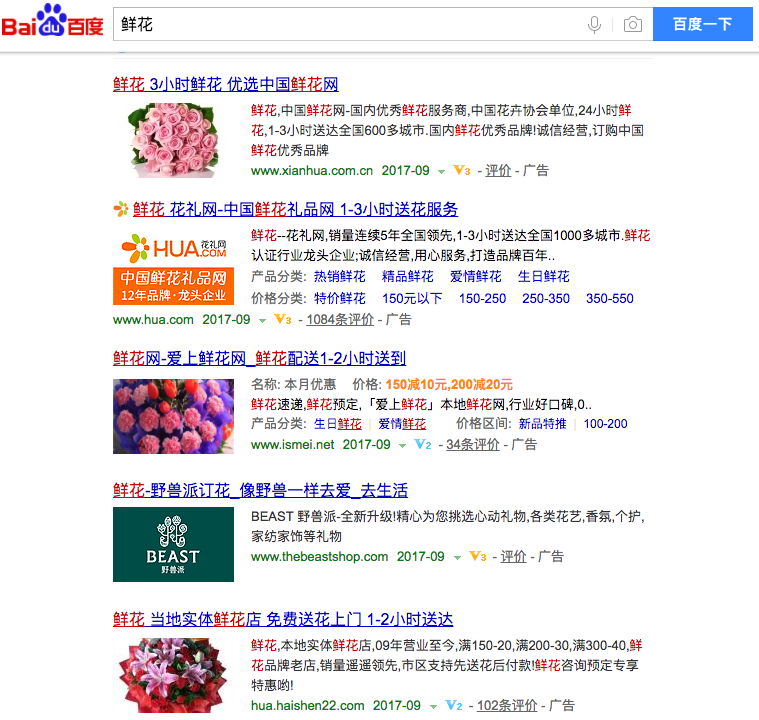Select the 100-200 price range link
The image size is (759, 720).
pyautogui.click(x=606, y=424)
